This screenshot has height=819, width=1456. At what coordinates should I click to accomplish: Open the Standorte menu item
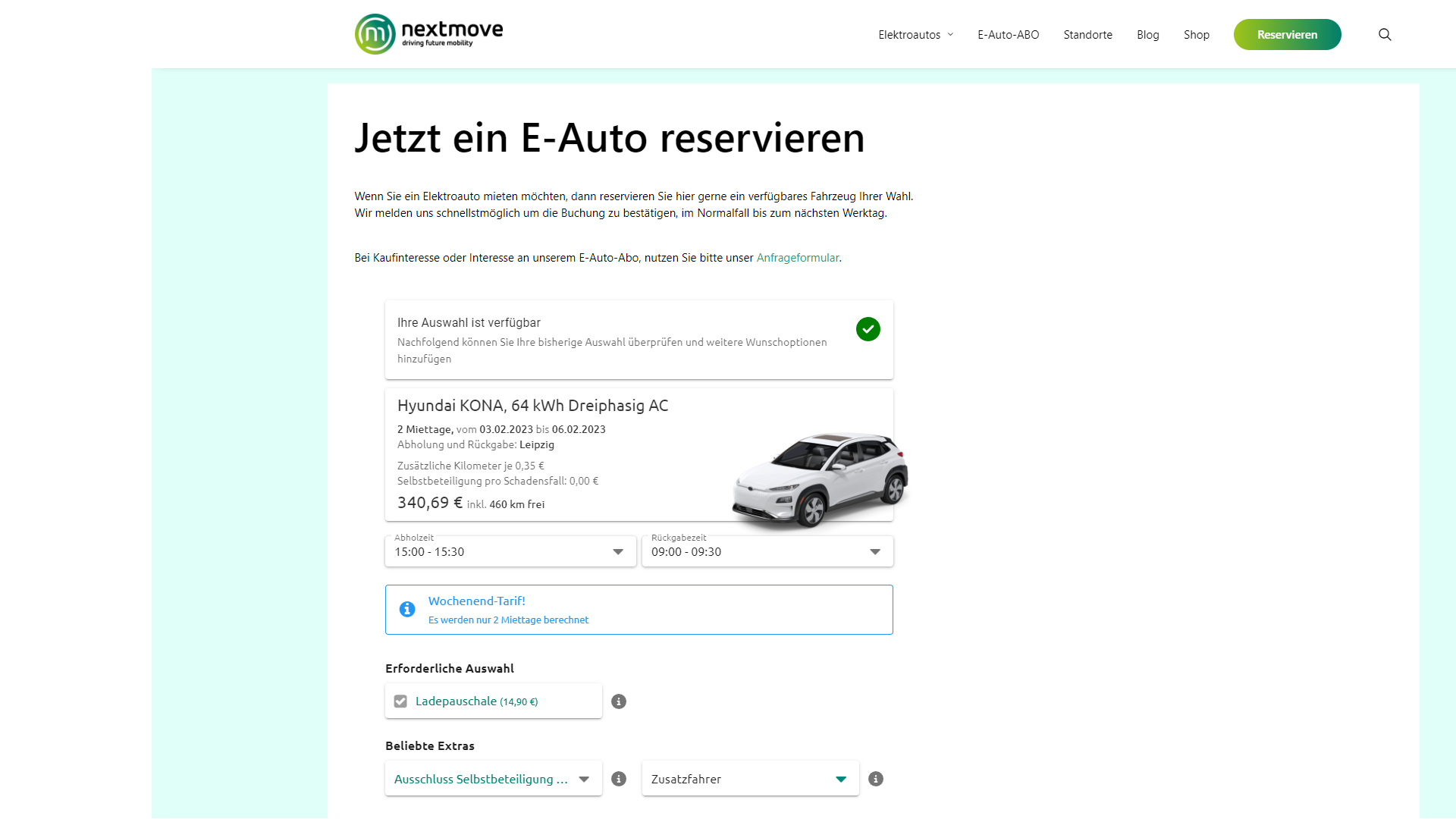point(1087,35)
